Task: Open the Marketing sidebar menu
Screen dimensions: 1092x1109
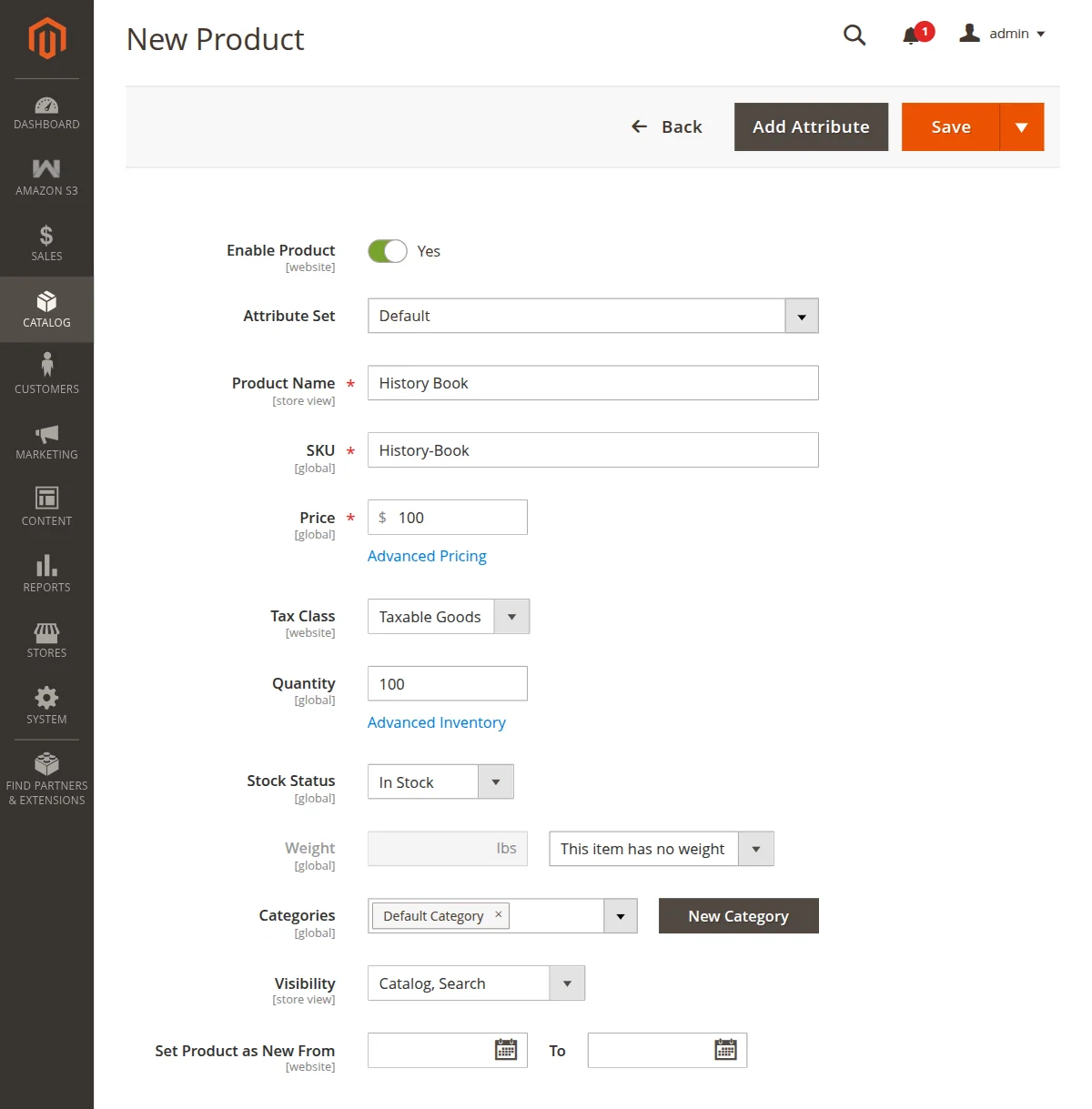Action: pyautogui.click(x=46, y=442)
